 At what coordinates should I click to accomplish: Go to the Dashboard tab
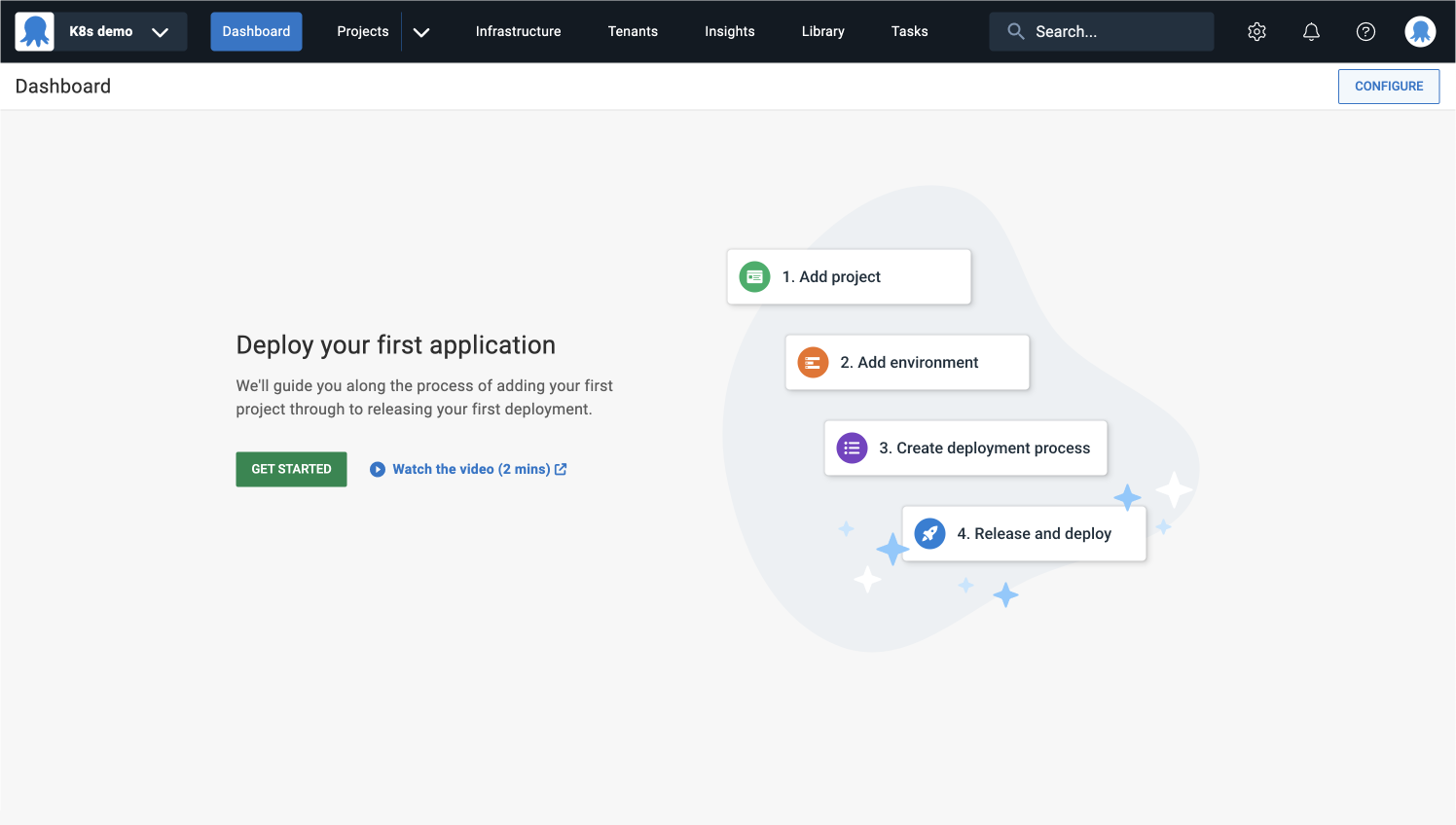256,32
